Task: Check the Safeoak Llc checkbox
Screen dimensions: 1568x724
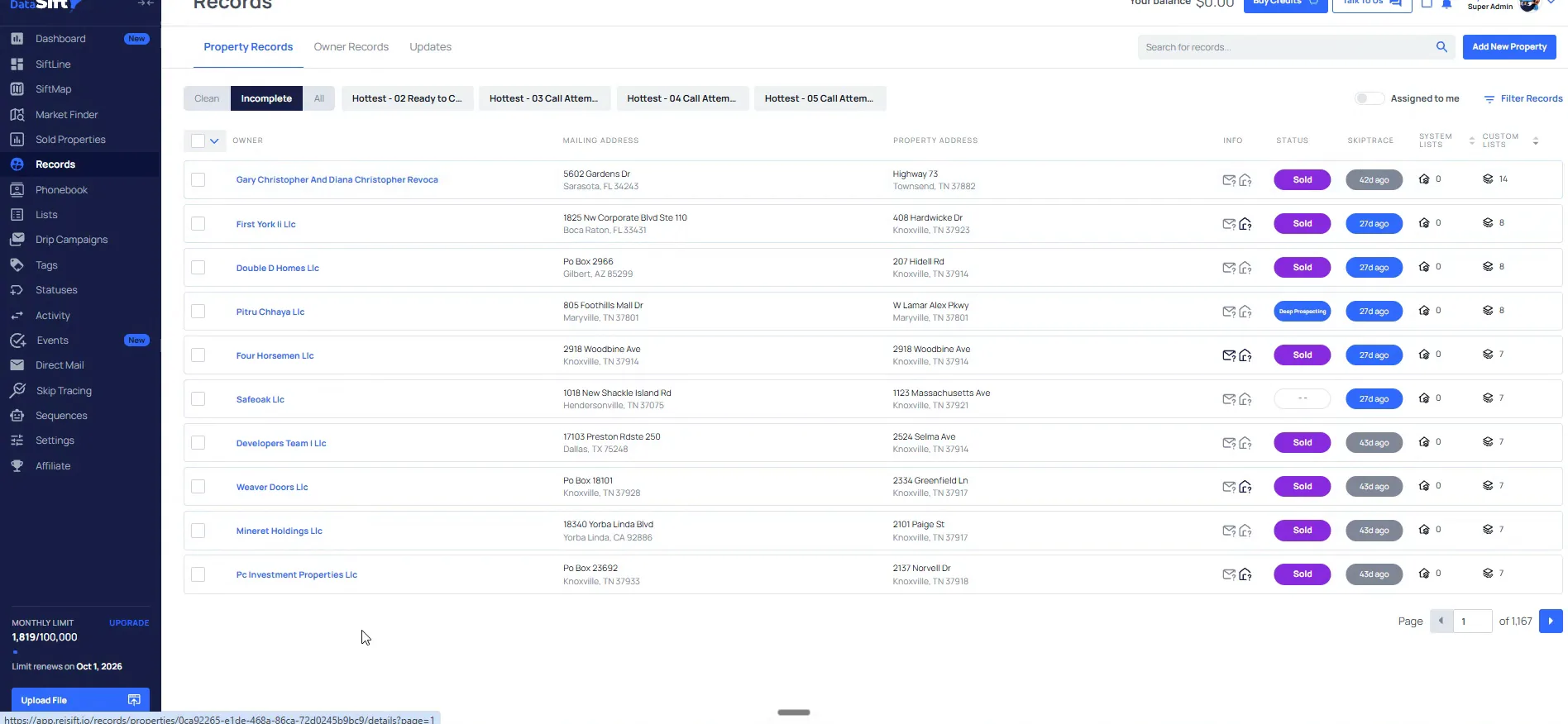Action: point(198,398)
